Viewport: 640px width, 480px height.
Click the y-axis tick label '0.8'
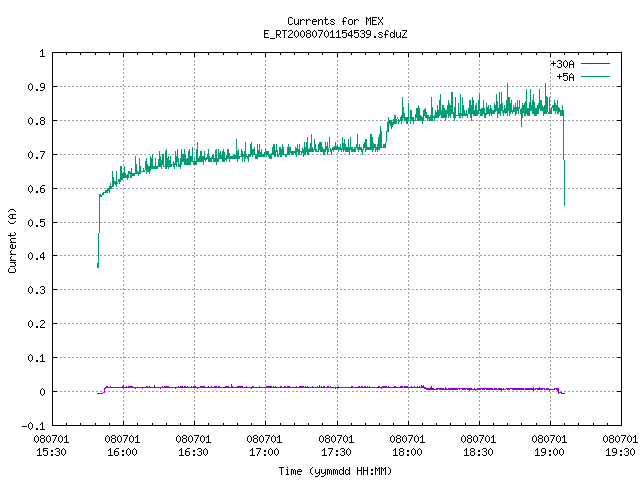(36, 121)
